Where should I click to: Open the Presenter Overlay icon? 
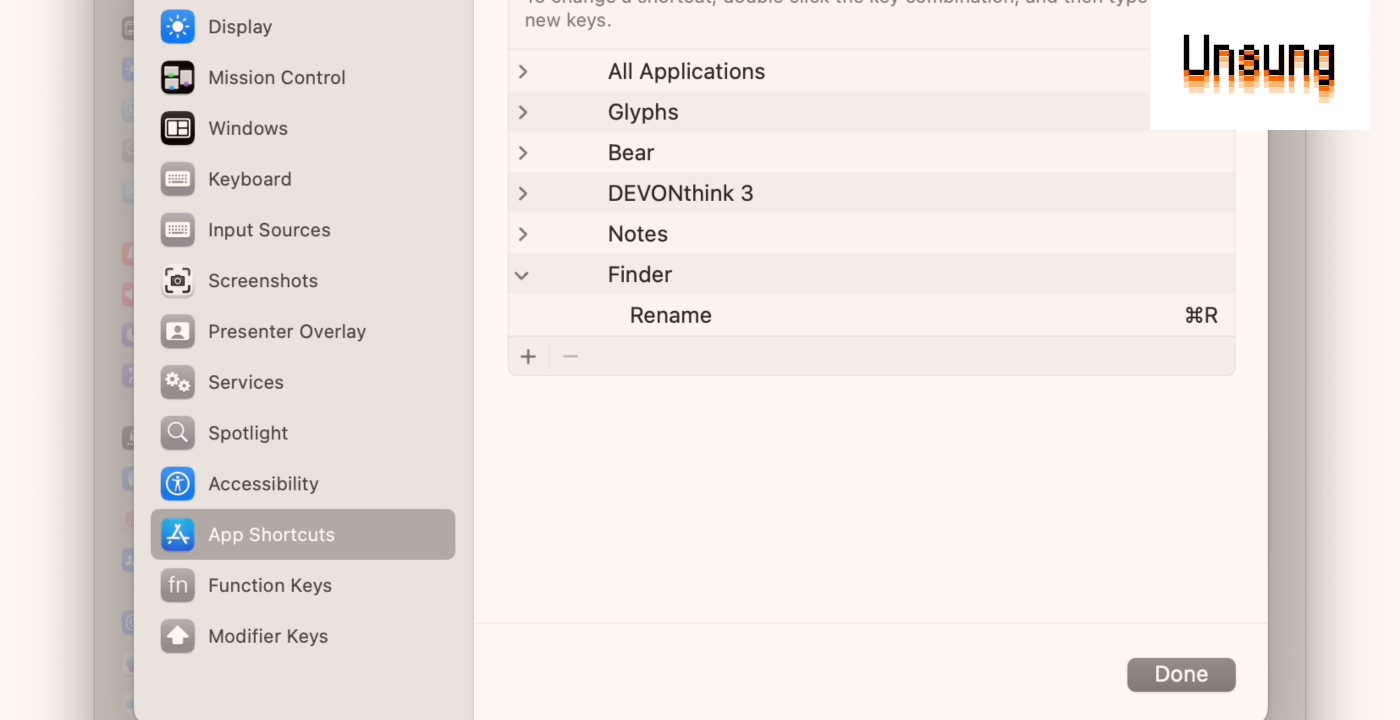point(178,332)
